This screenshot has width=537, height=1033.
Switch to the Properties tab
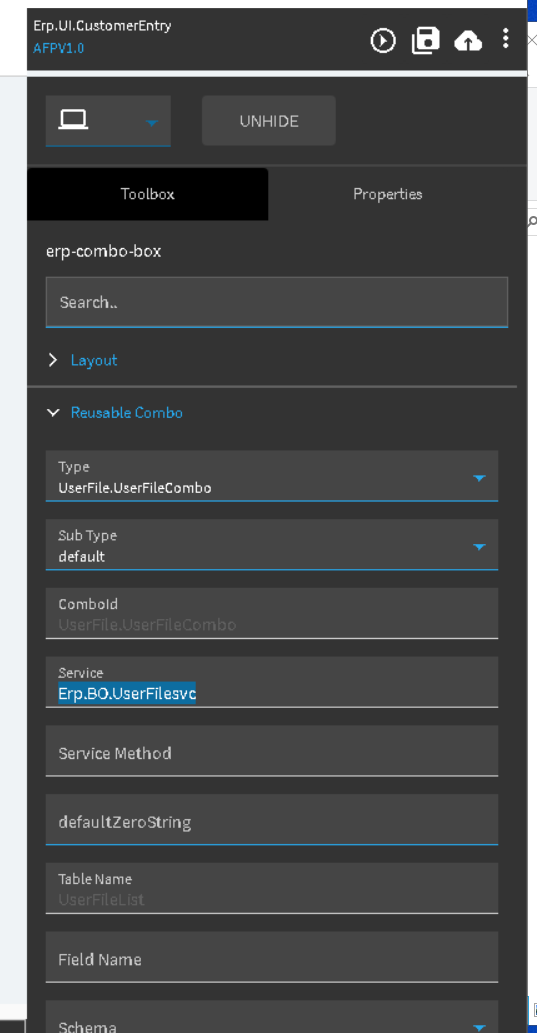[387, 194]
